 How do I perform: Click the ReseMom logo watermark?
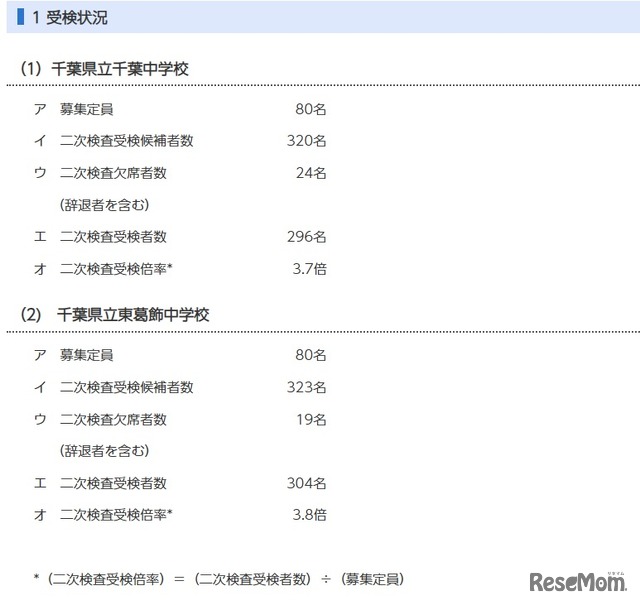pyautogui.click(x=577, y=580)
